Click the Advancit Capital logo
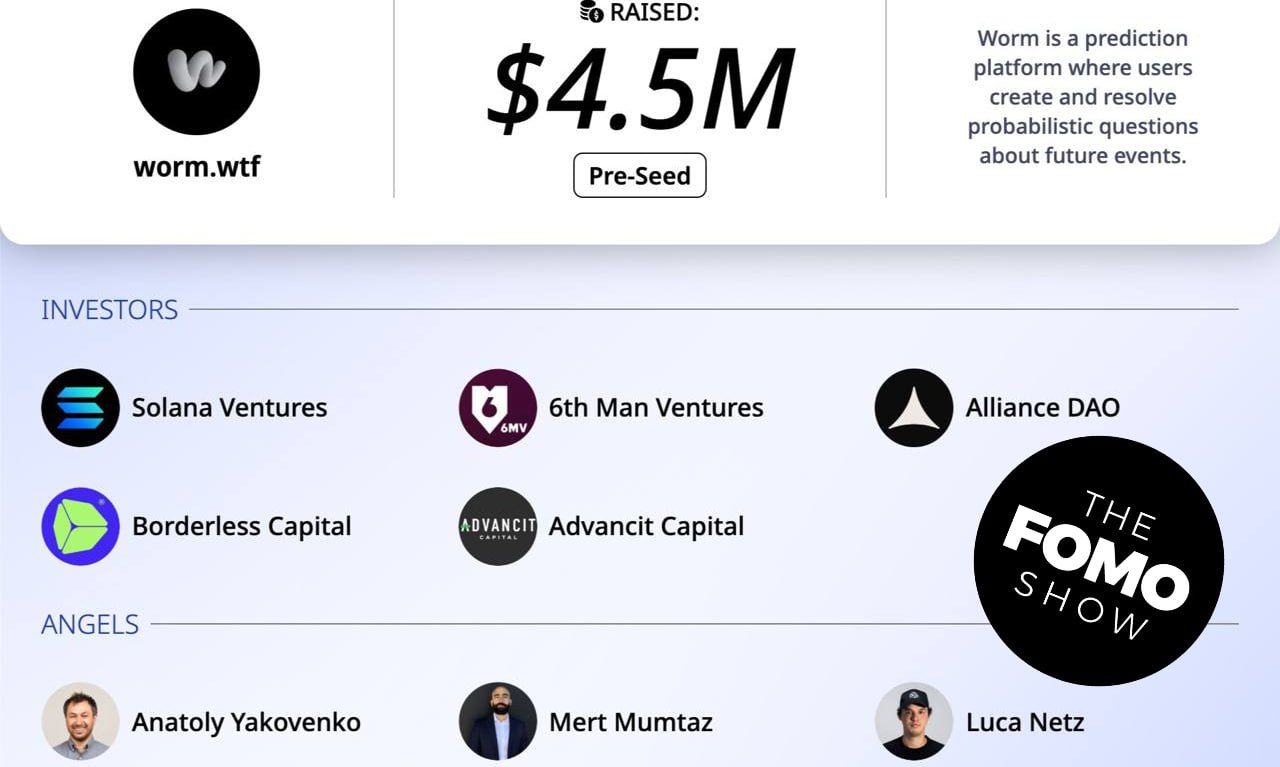This screenshot has width=1280, height=767. (497, 526)
